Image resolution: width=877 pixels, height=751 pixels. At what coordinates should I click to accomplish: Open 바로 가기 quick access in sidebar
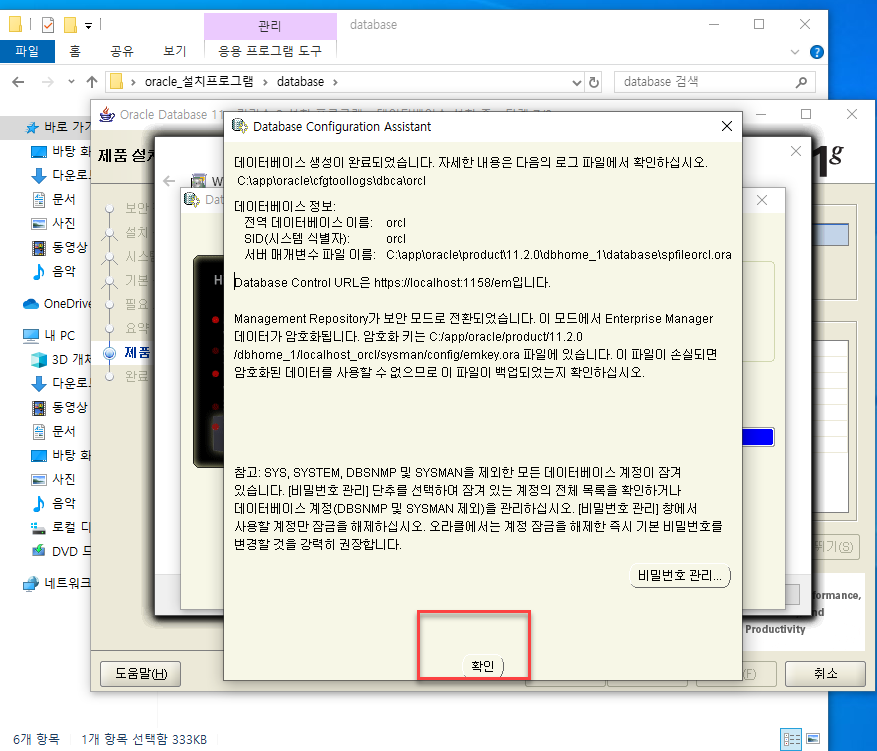[58, 127]
